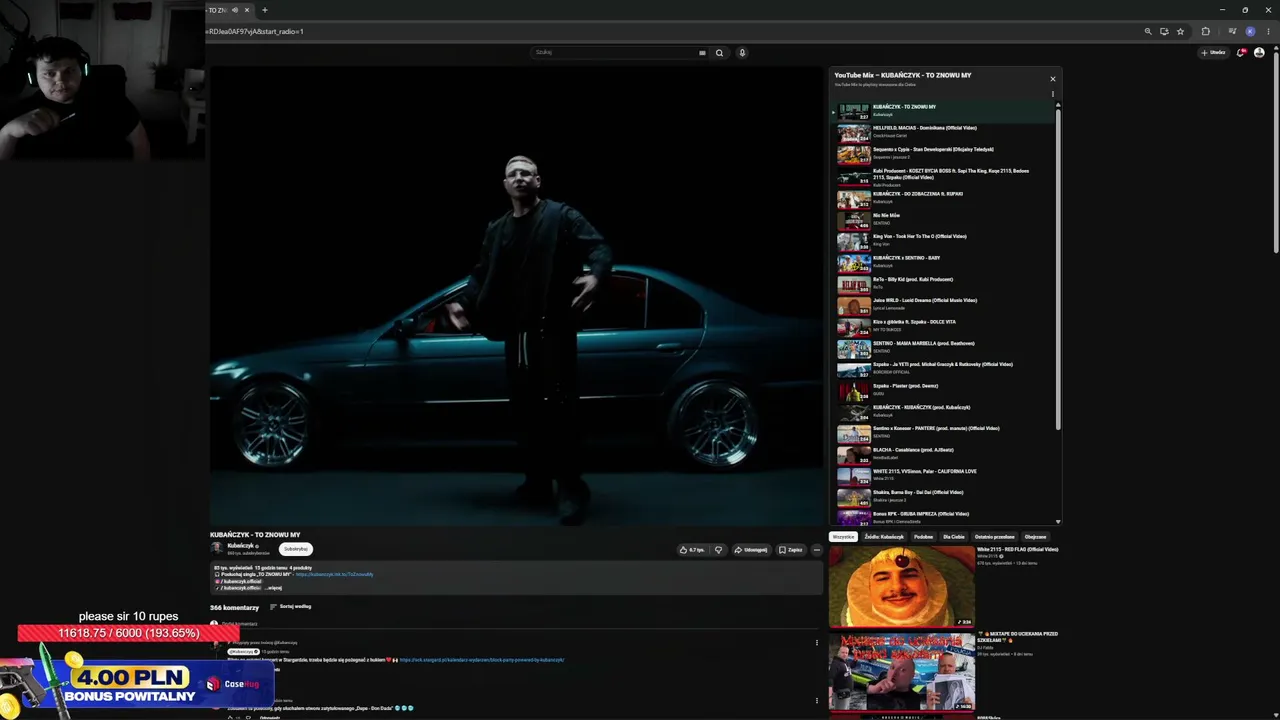
Task: Select KOSZT BYCIA BOSS in the playlist
Action: coord(945,177)
